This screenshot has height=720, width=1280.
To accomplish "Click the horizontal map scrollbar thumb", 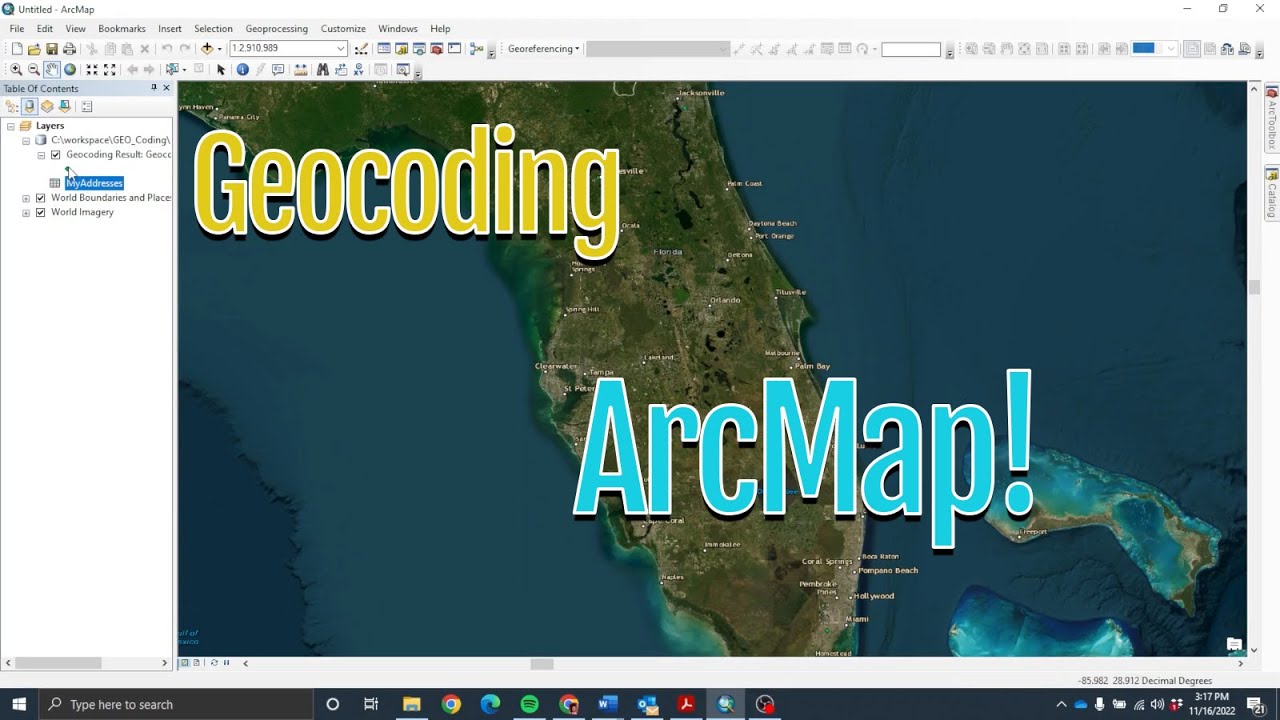I will coord(542,663).
